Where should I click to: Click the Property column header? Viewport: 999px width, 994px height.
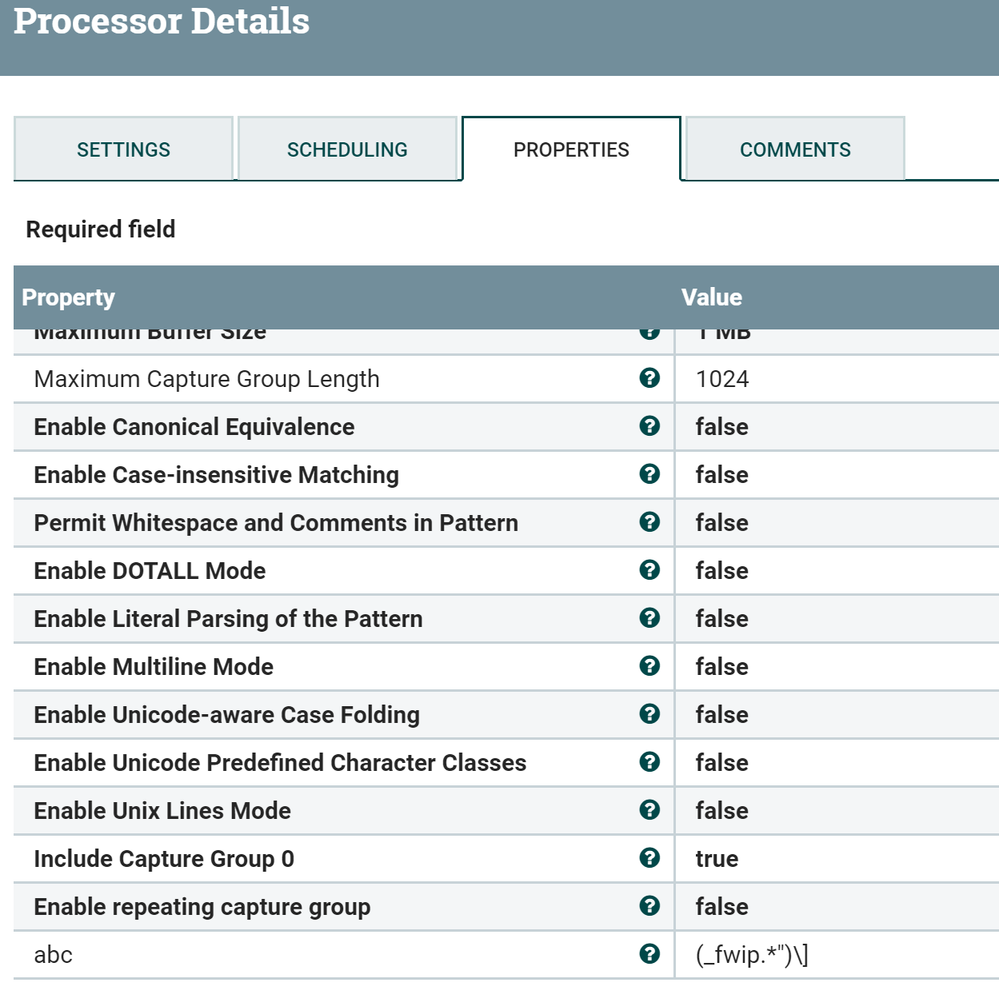[68, 297]
